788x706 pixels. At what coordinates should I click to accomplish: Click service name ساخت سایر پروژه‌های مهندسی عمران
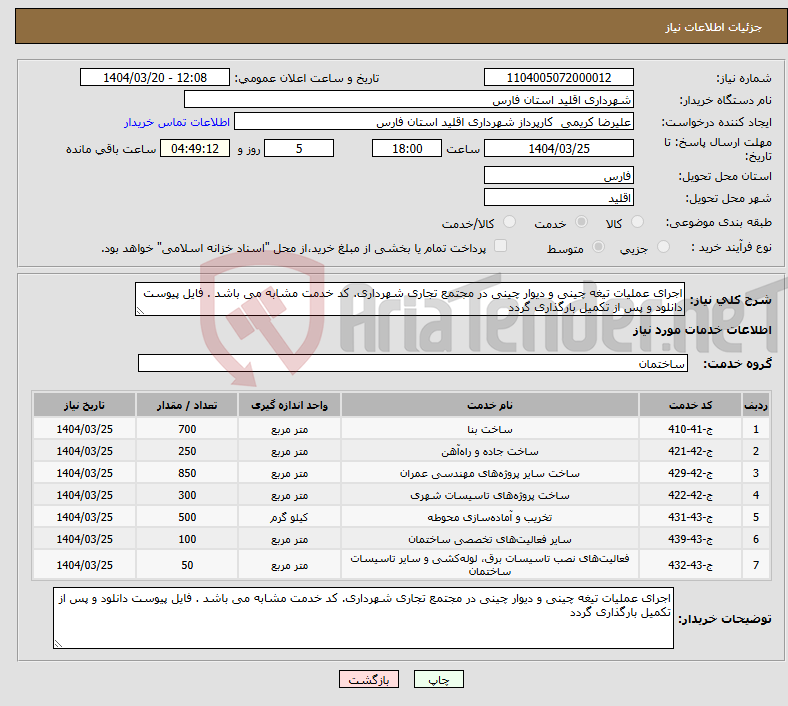[x=490, y=474]
